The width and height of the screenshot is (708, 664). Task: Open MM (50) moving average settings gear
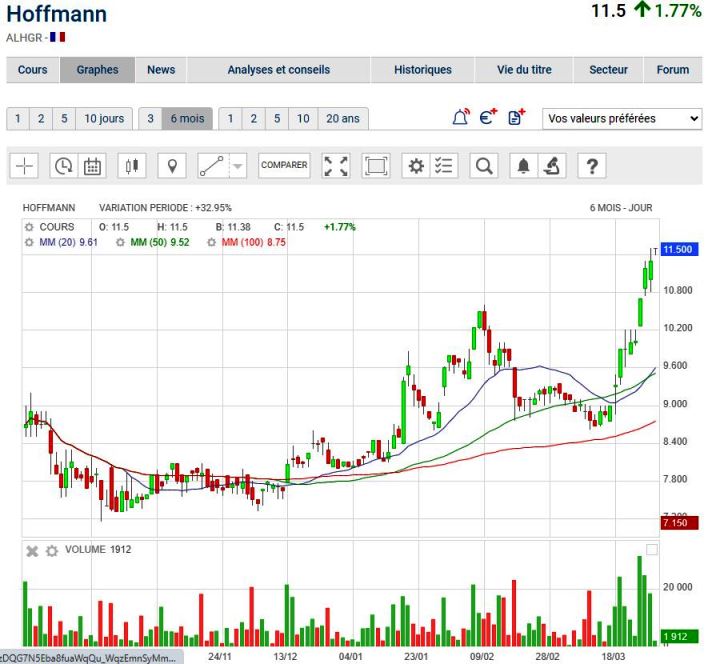click(x=120, y=242)
